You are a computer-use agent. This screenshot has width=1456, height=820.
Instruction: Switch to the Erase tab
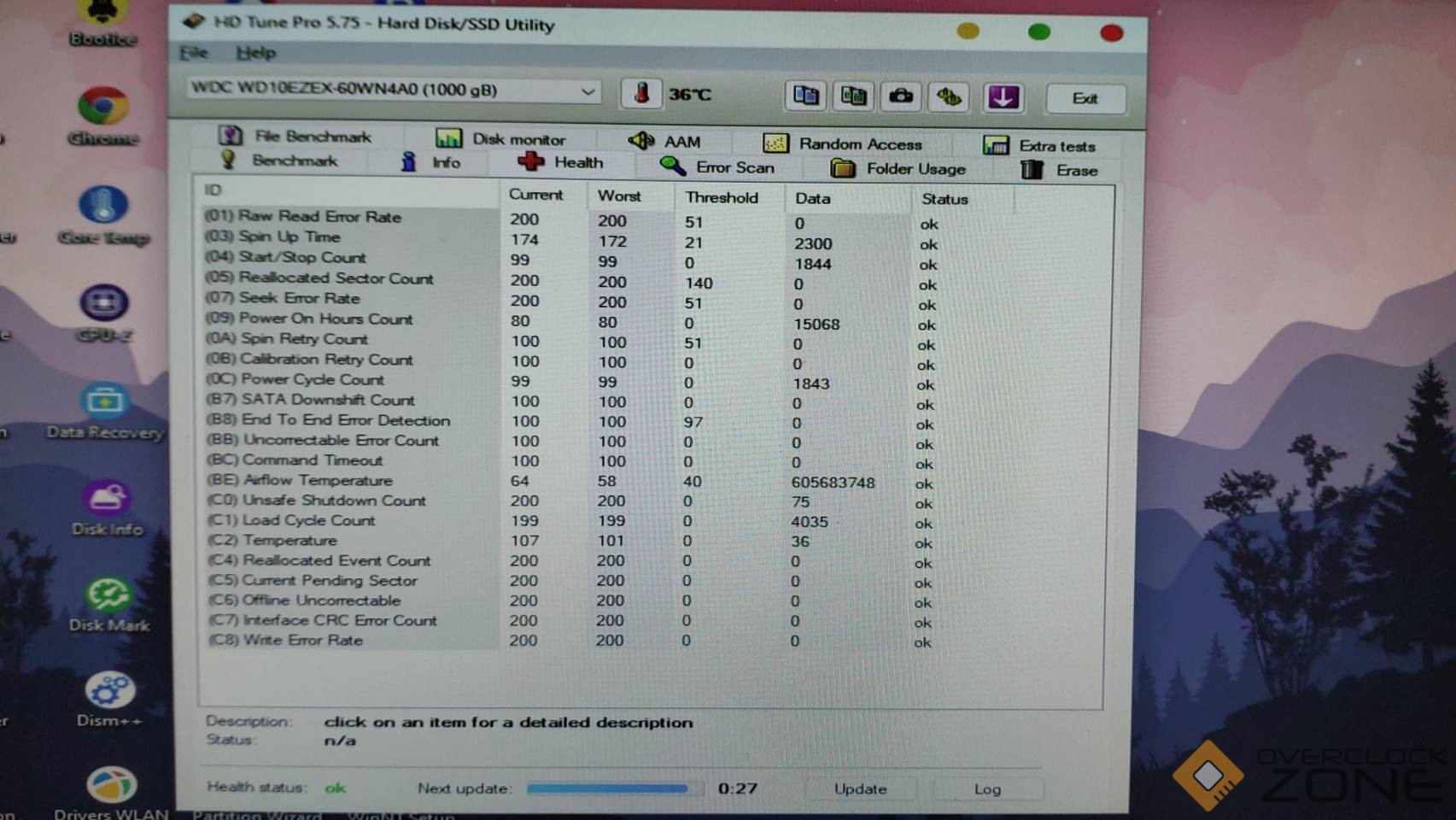pos(1059,170)
